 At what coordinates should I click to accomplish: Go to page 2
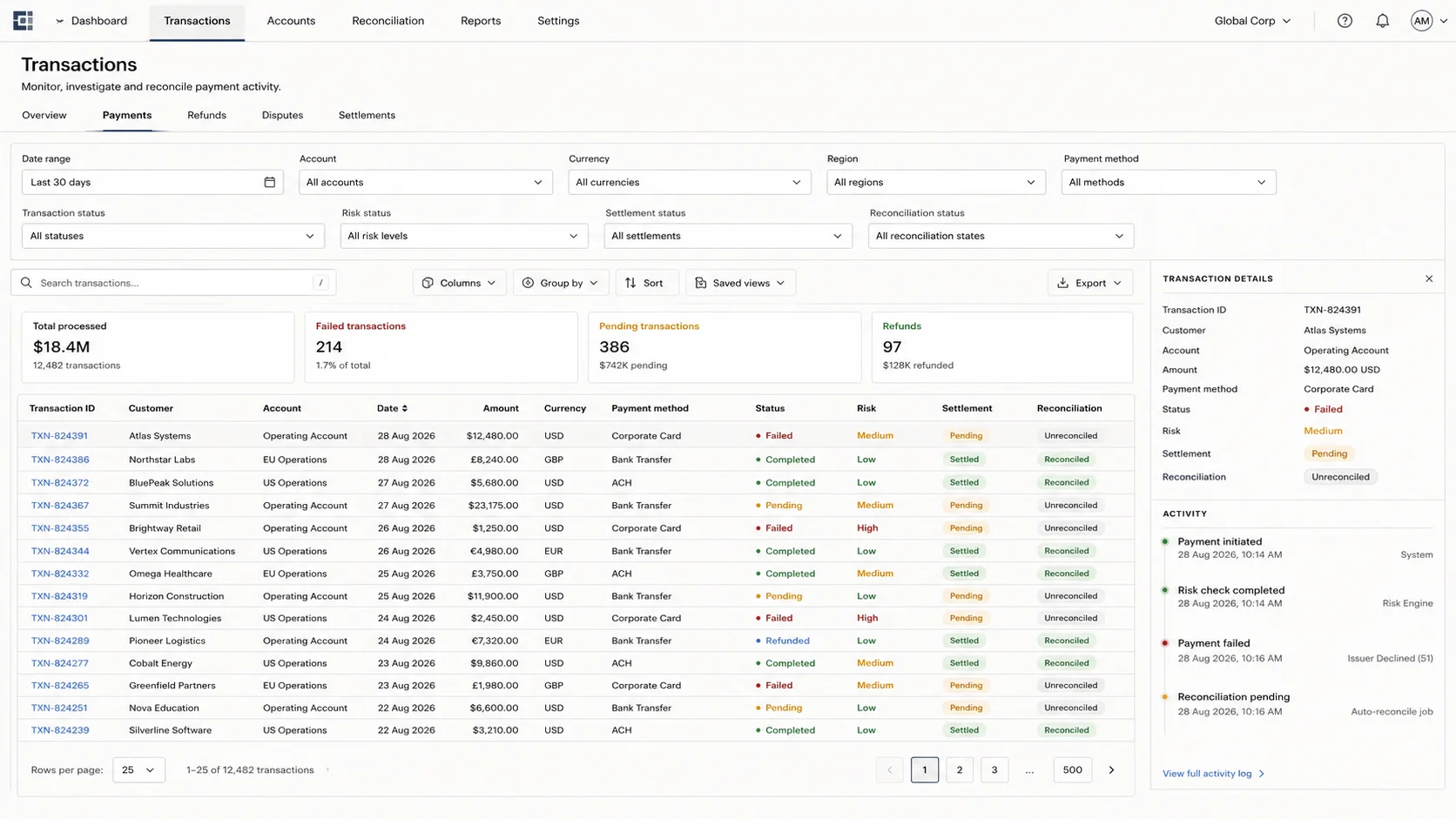(x=960, y=769)
